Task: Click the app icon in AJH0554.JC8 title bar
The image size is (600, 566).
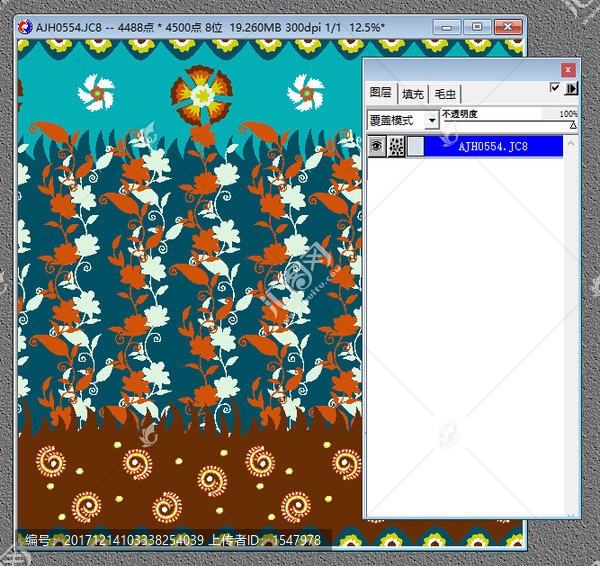Action: point(25,27)
